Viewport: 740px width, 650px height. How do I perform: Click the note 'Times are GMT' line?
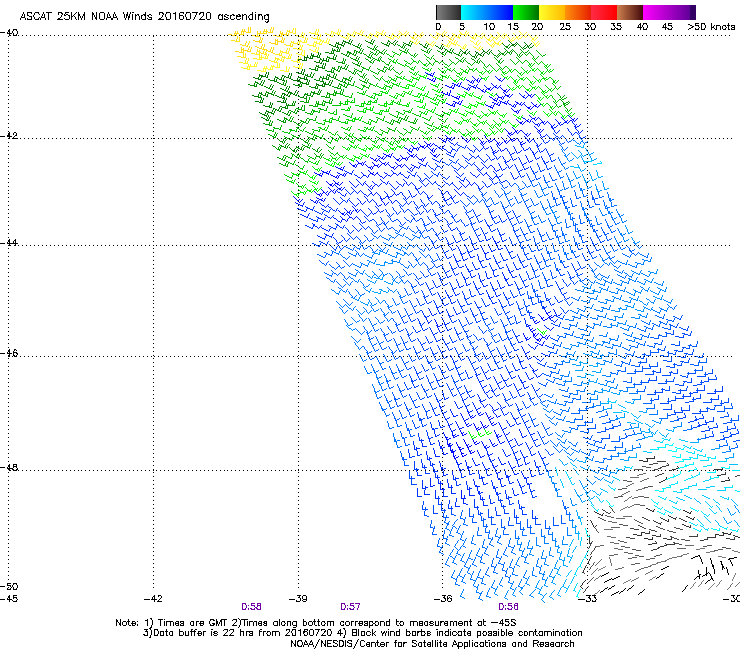316,623
